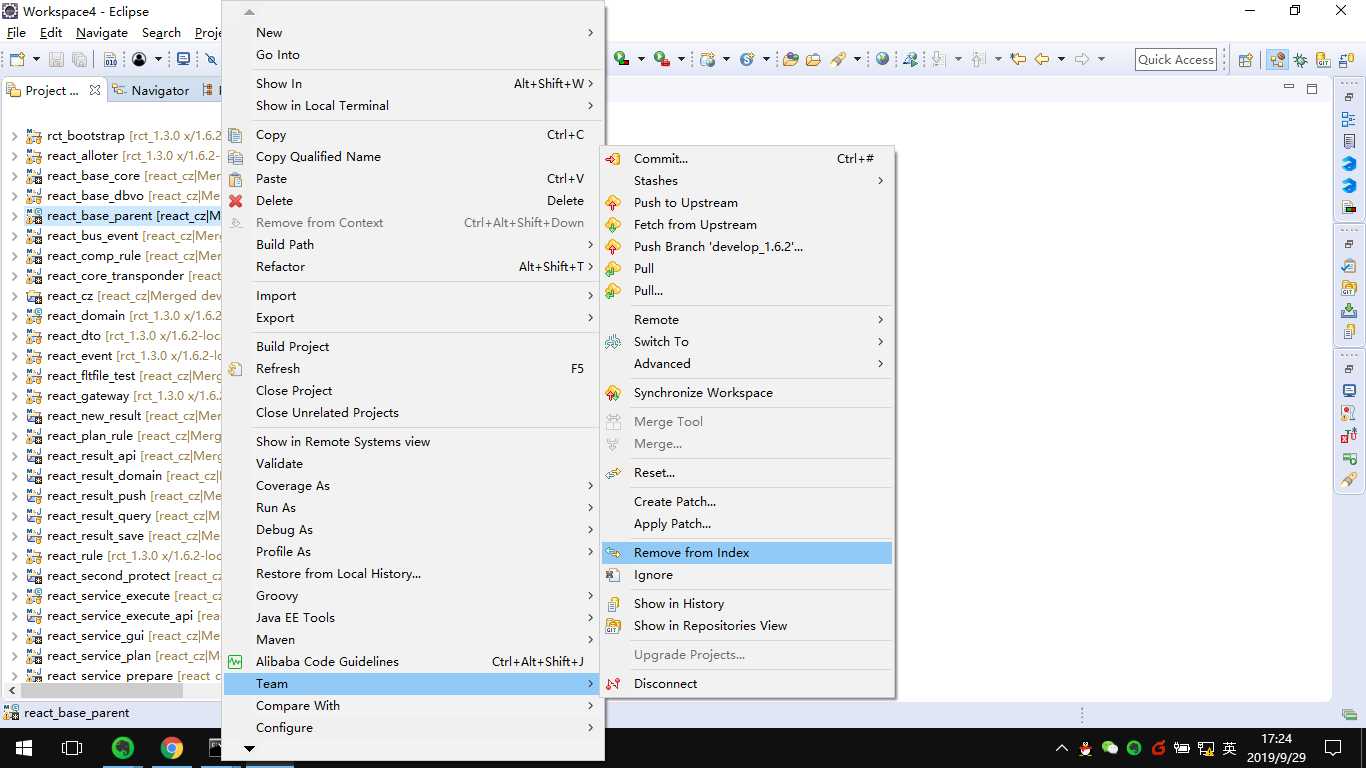Choose Push to Upstream
1366x768 pixels.
coord(746,203)
